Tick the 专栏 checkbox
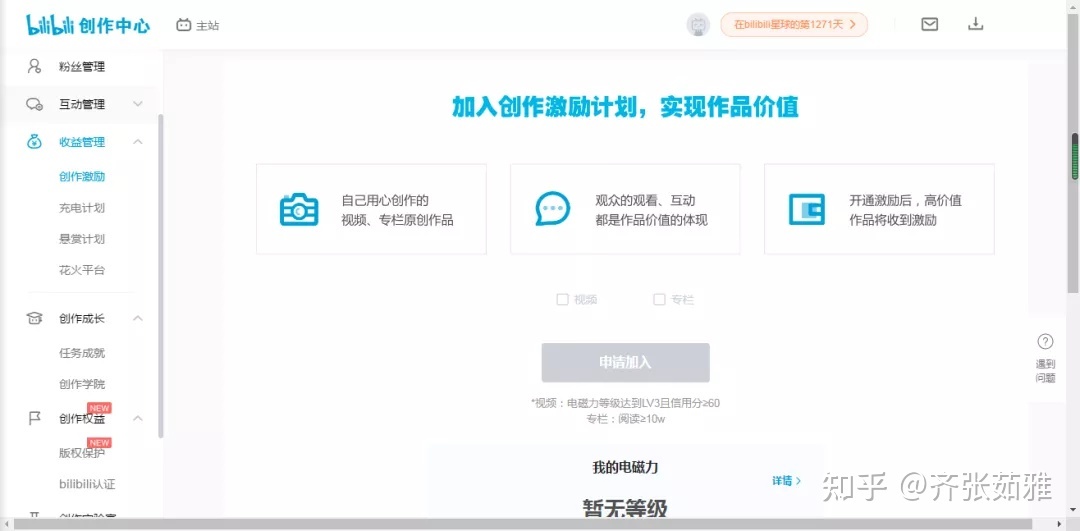The width and height of the screenshot is (1080, 531). coord(659,299)
